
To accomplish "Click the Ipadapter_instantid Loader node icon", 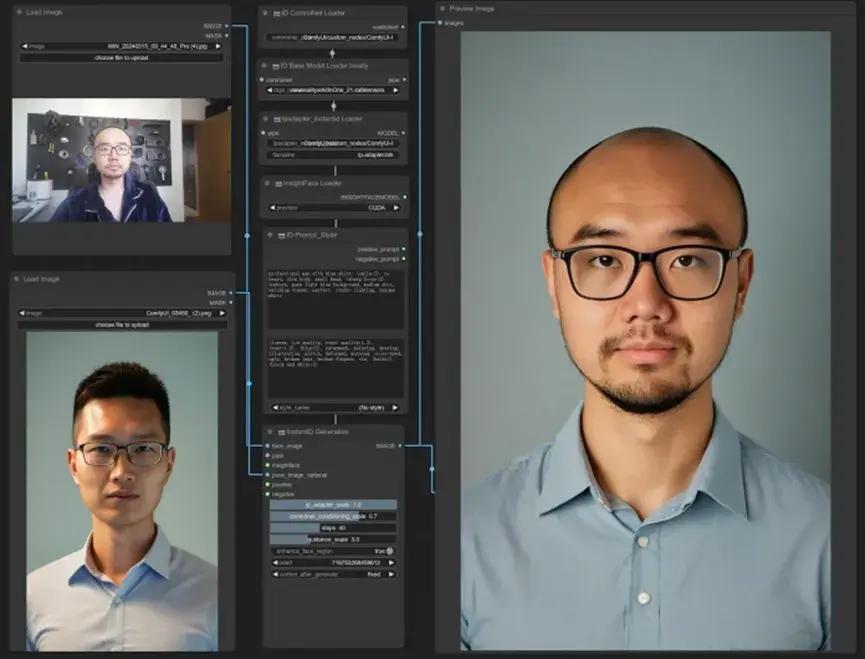I will tap(278, 119).
